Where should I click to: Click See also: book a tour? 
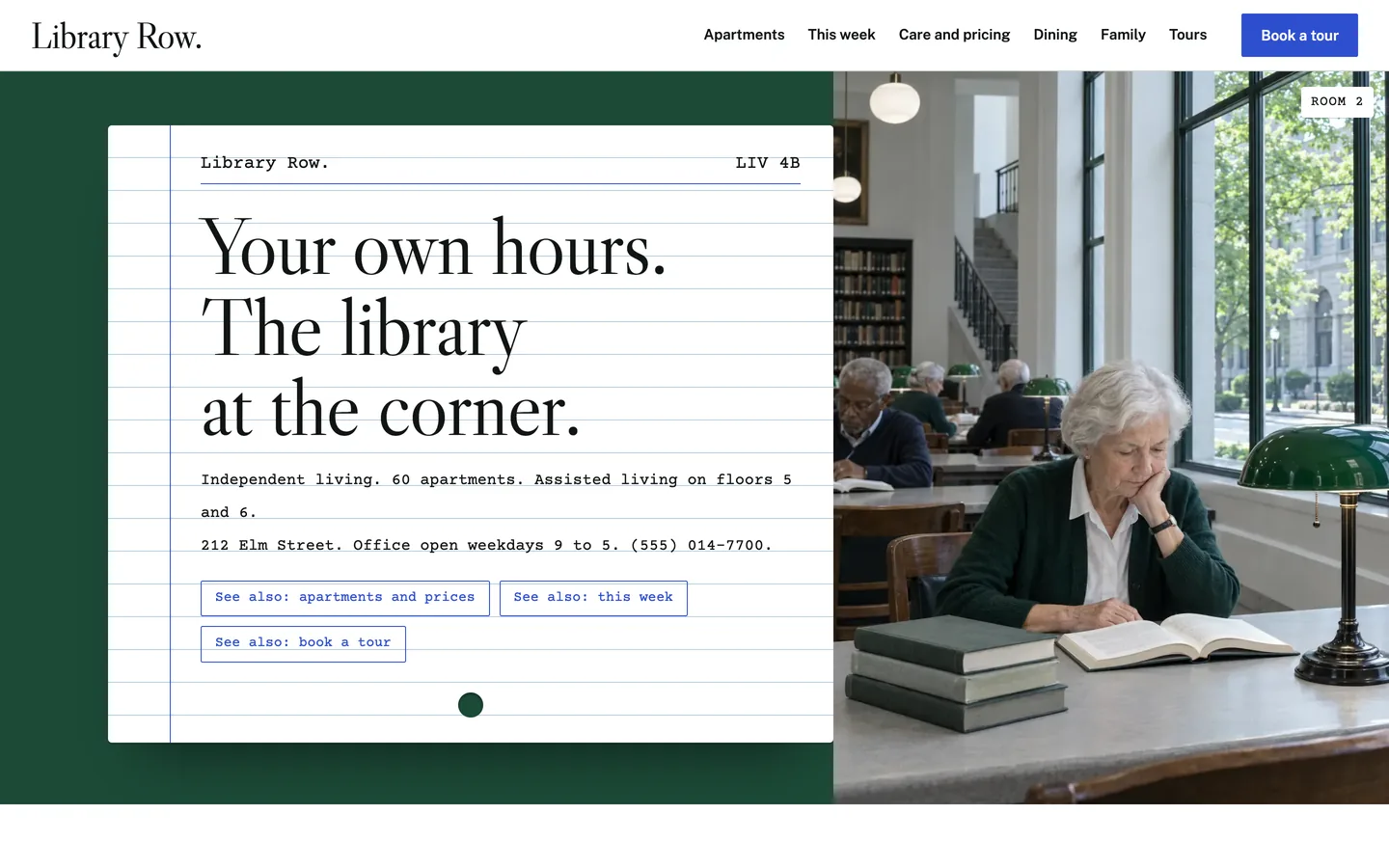pos(303,643)
